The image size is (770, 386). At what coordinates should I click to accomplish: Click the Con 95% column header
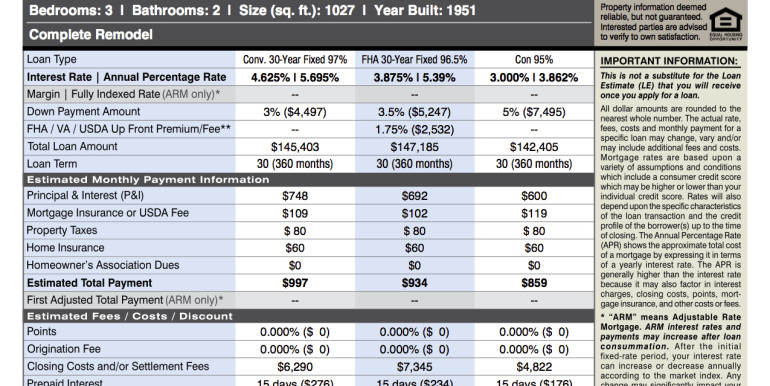click(x=534, y=60)
